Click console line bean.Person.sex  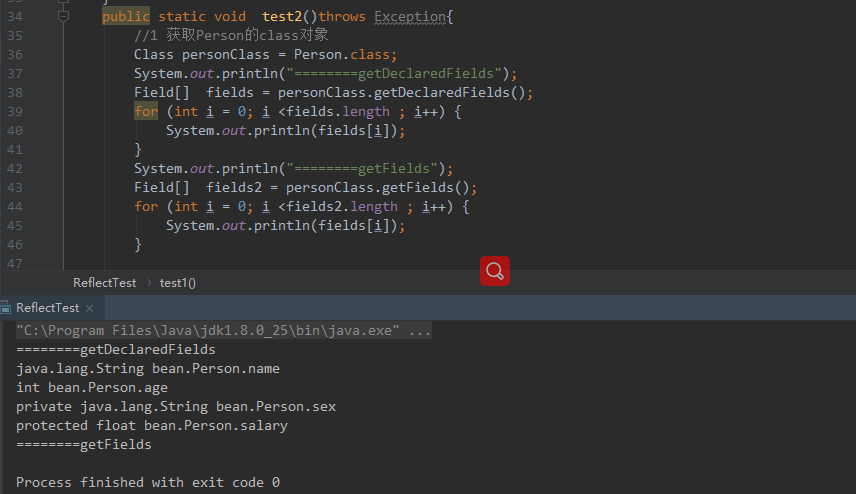click(176, 407)
